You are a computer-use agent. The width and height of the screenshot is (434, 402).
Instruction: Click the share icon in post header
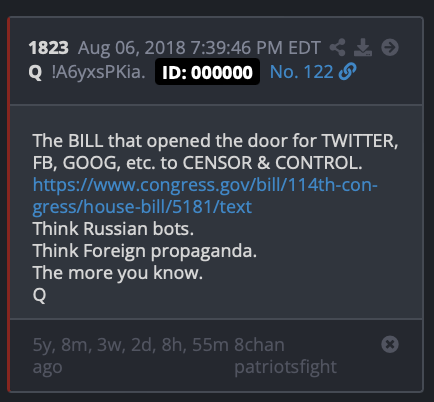click(337, 47)
